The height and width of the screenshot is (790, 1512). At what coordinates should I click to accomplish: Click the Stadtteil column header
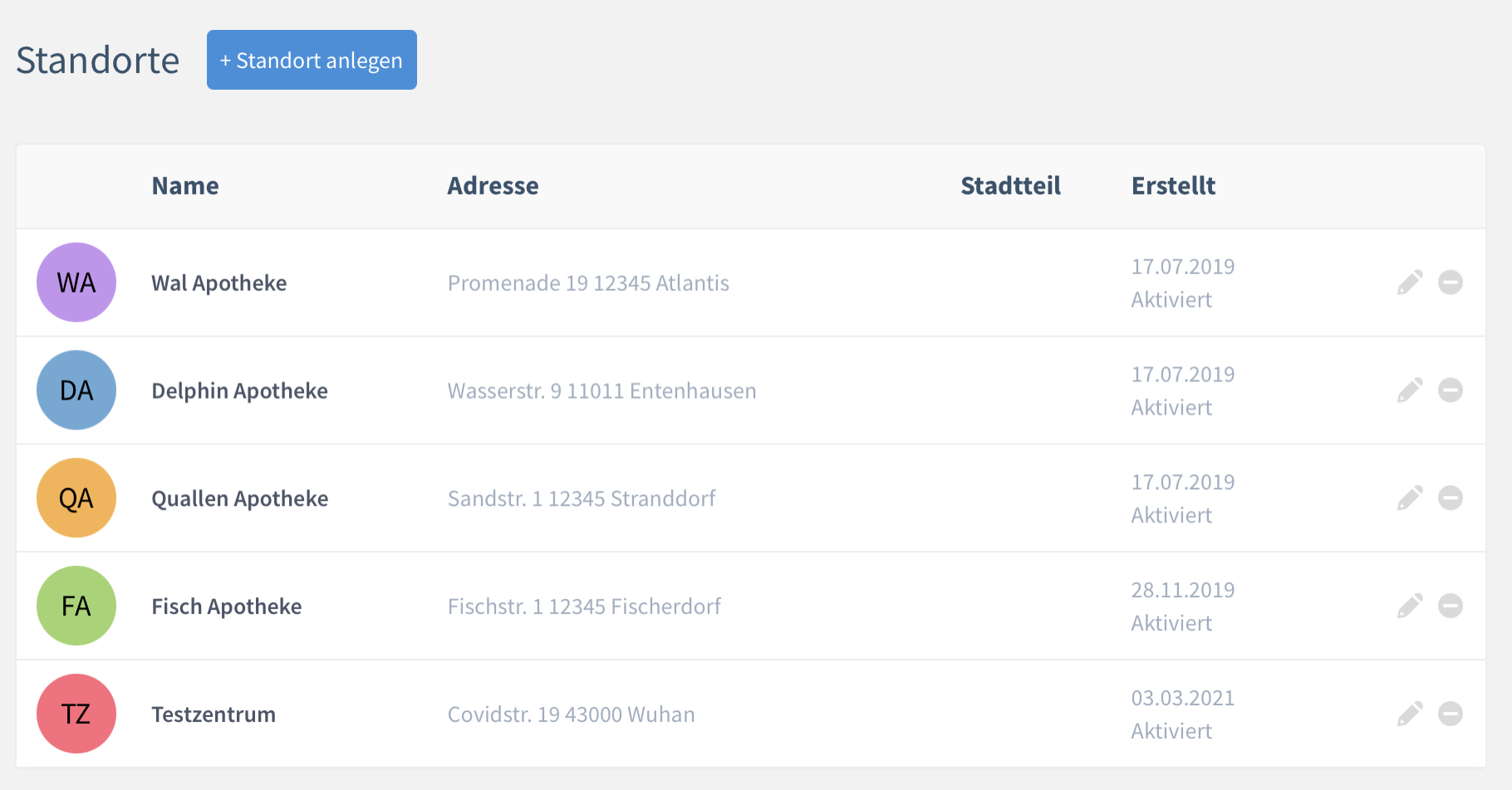[x=1010, y=186]
